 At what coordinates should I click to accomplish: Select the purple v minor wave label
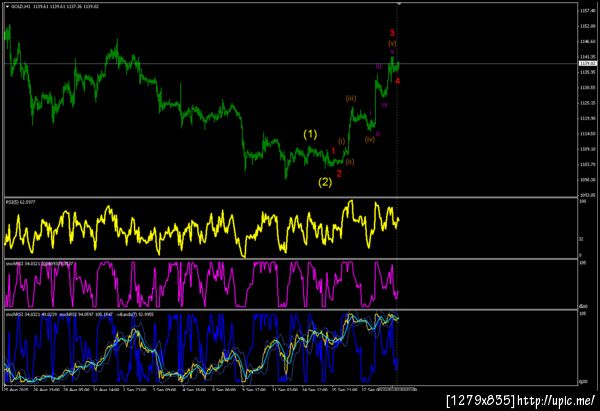[392, 52]
